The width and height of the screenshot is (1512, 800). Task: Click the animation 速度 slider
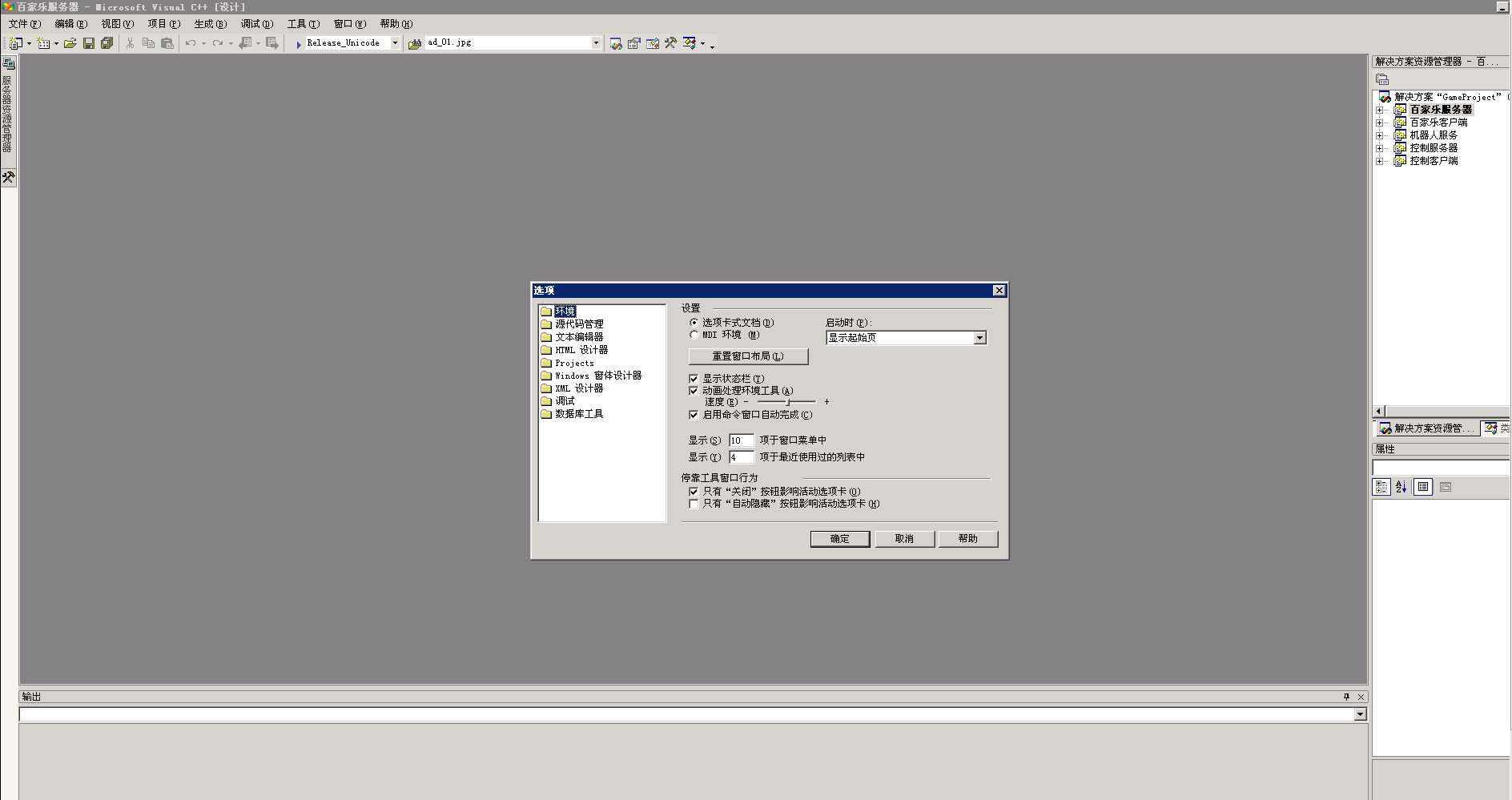click(786, 402)
